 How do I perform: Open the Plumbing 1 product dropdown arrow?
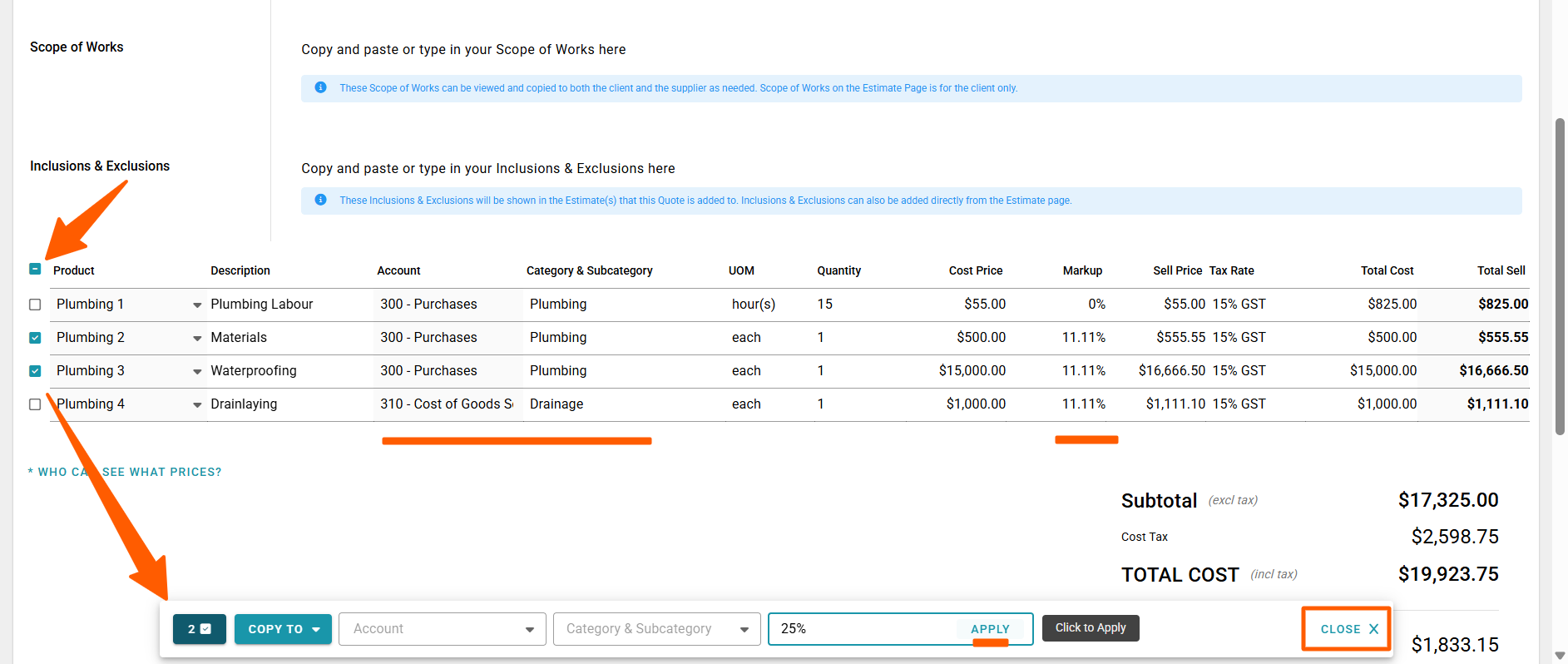[197, 305]
